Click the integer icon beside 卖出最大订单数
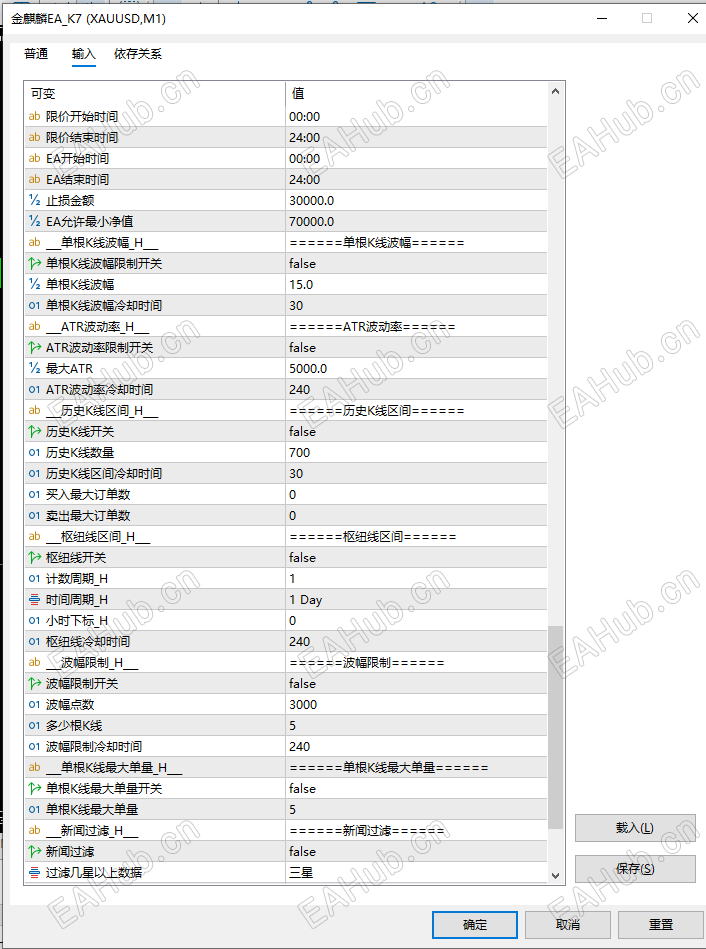Screen dimensions: 706x949 click(x=35, y=516)
